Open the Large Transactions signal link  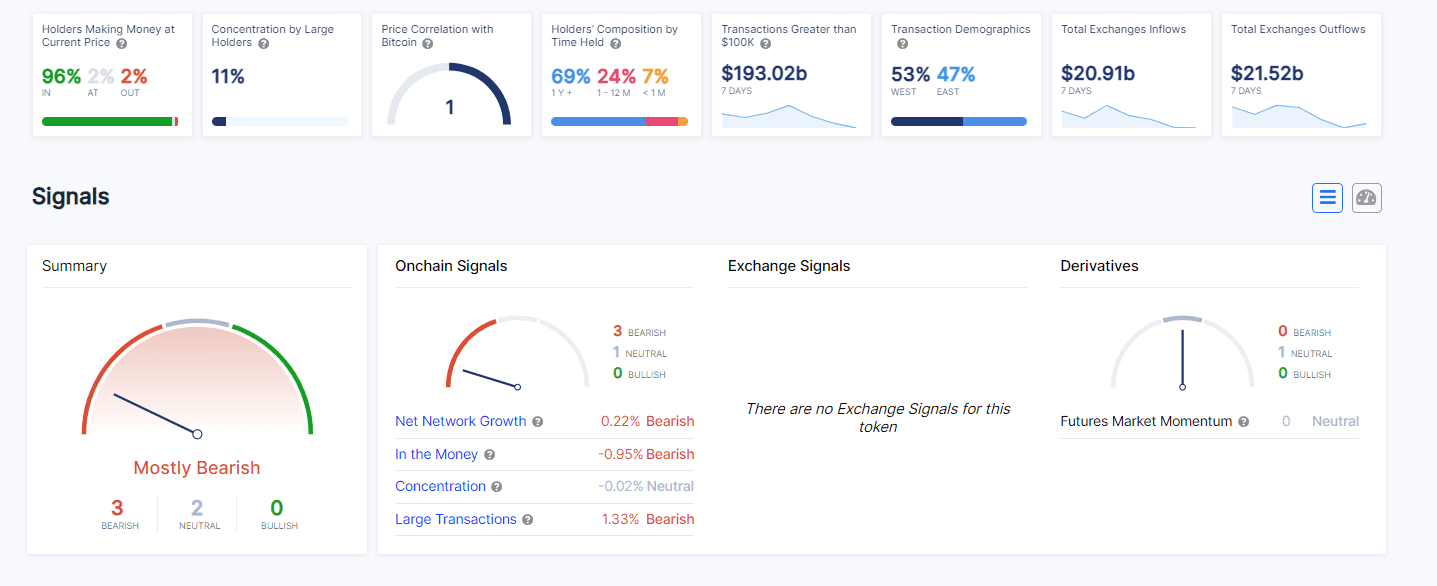pyautogui.click(x=456, y=519)
